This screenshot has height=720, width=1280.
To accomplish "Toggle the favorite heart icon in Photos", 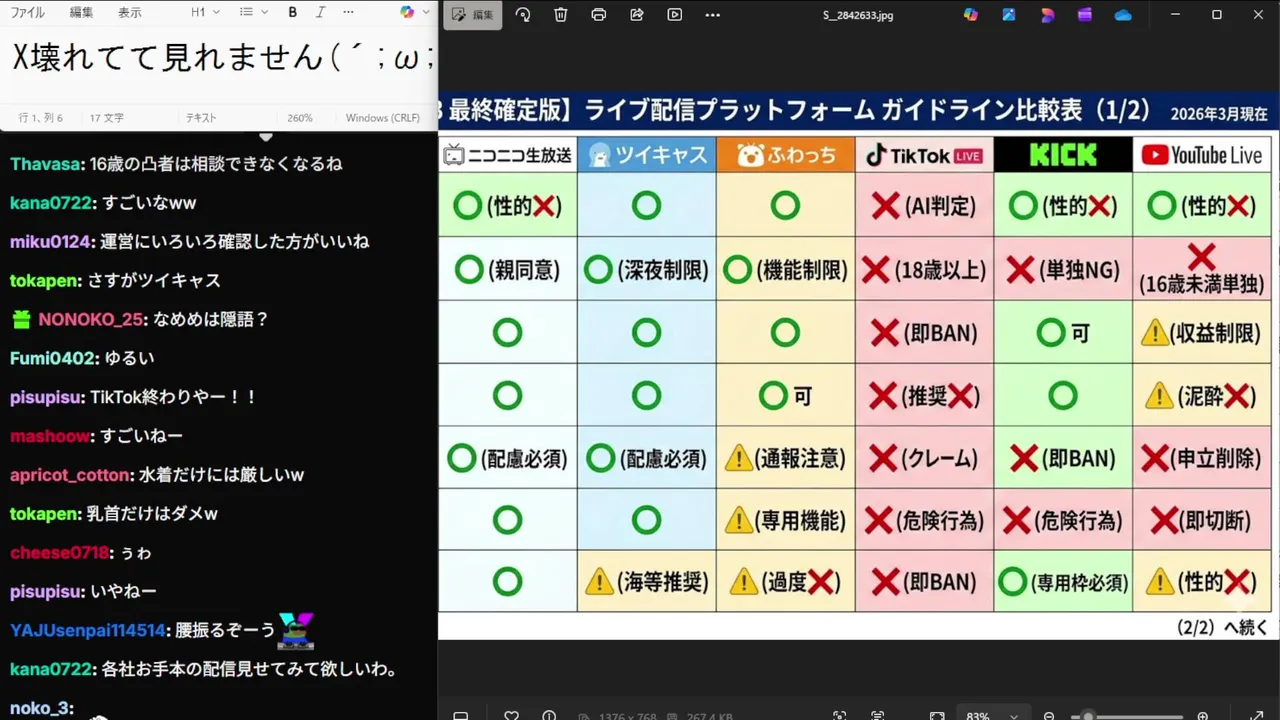I will pos(511,716).
